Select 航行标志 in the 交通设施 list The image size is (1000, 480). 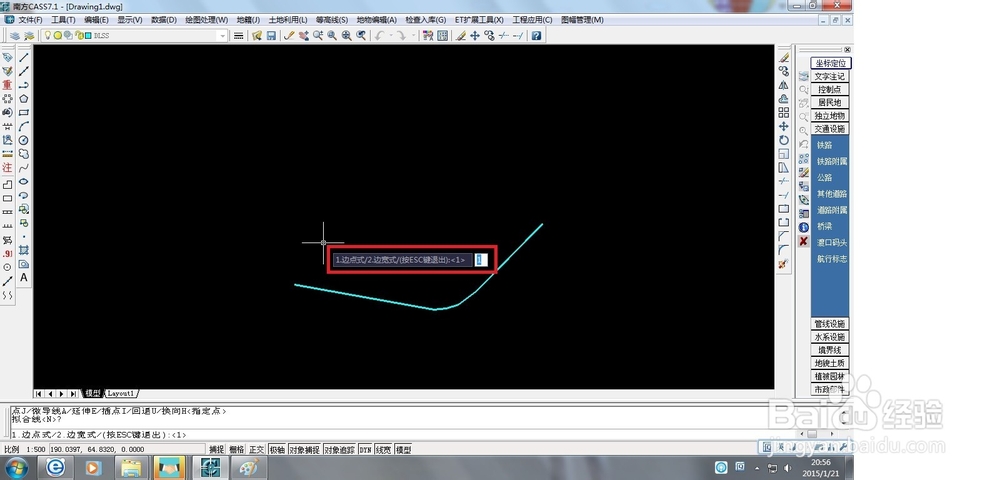(832, 259)
